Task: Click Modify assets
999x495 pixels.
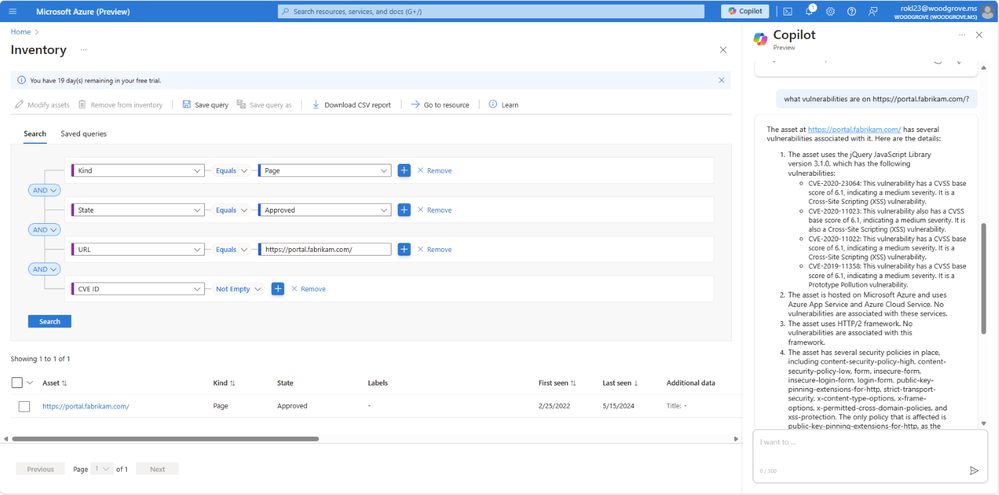Action: 42,104
